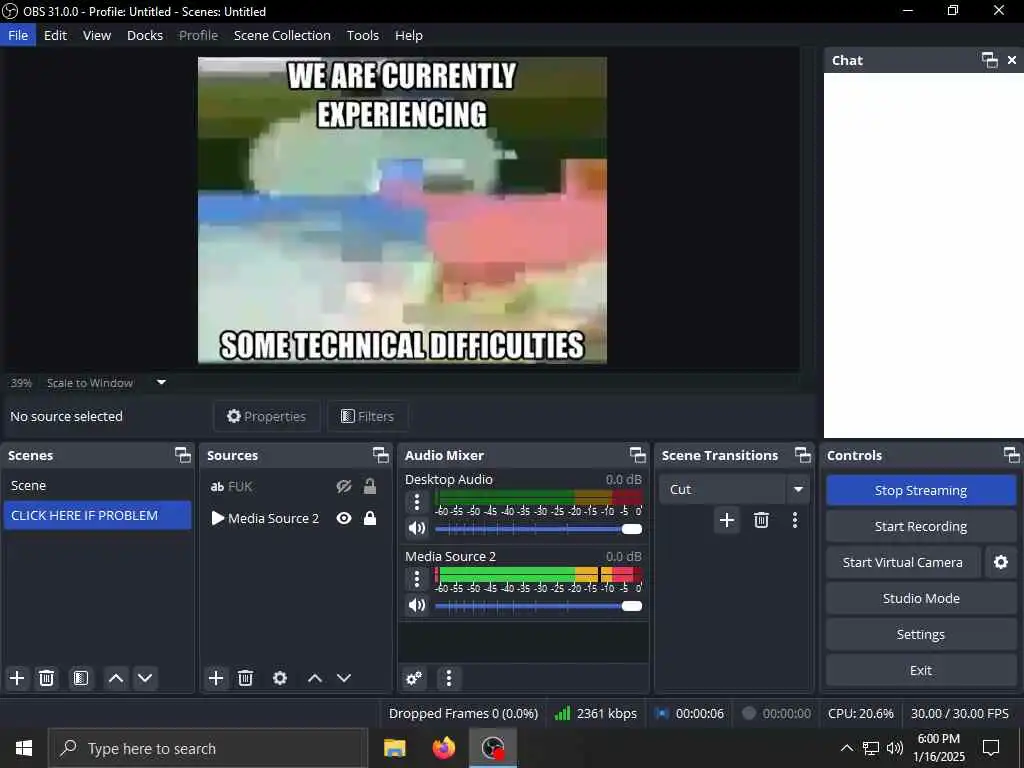The width and height of the screenshot is (1024, 768).
Task: Select the scene named Scene
Action: (x=97, y=485)
